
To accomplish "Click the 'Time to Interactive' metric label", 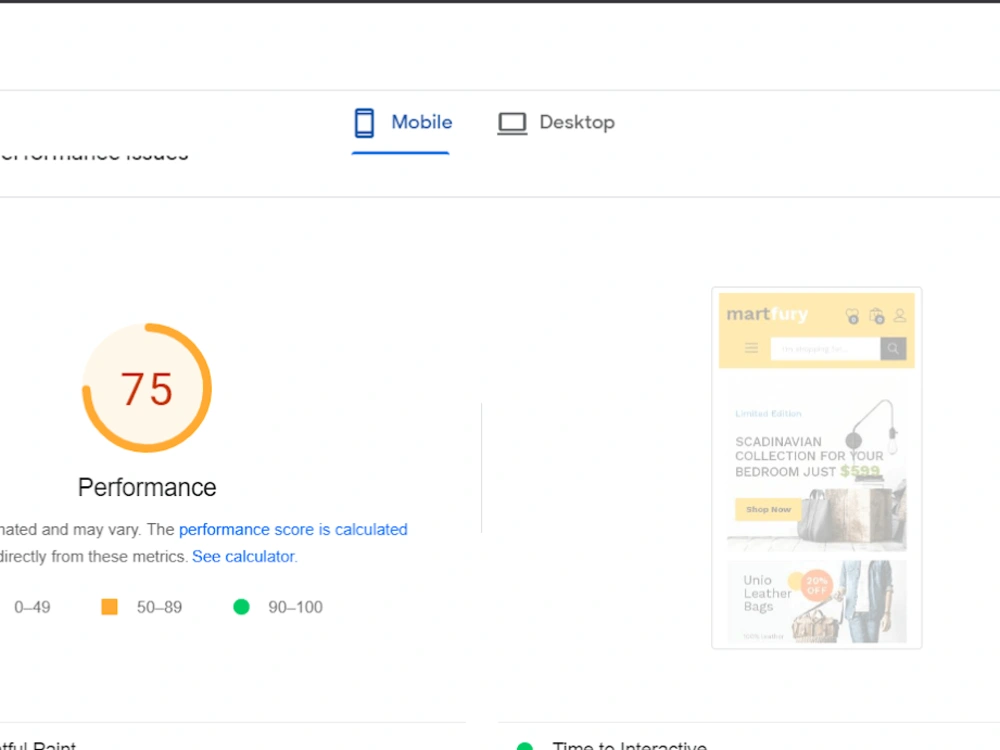I will tap(629, 745).
